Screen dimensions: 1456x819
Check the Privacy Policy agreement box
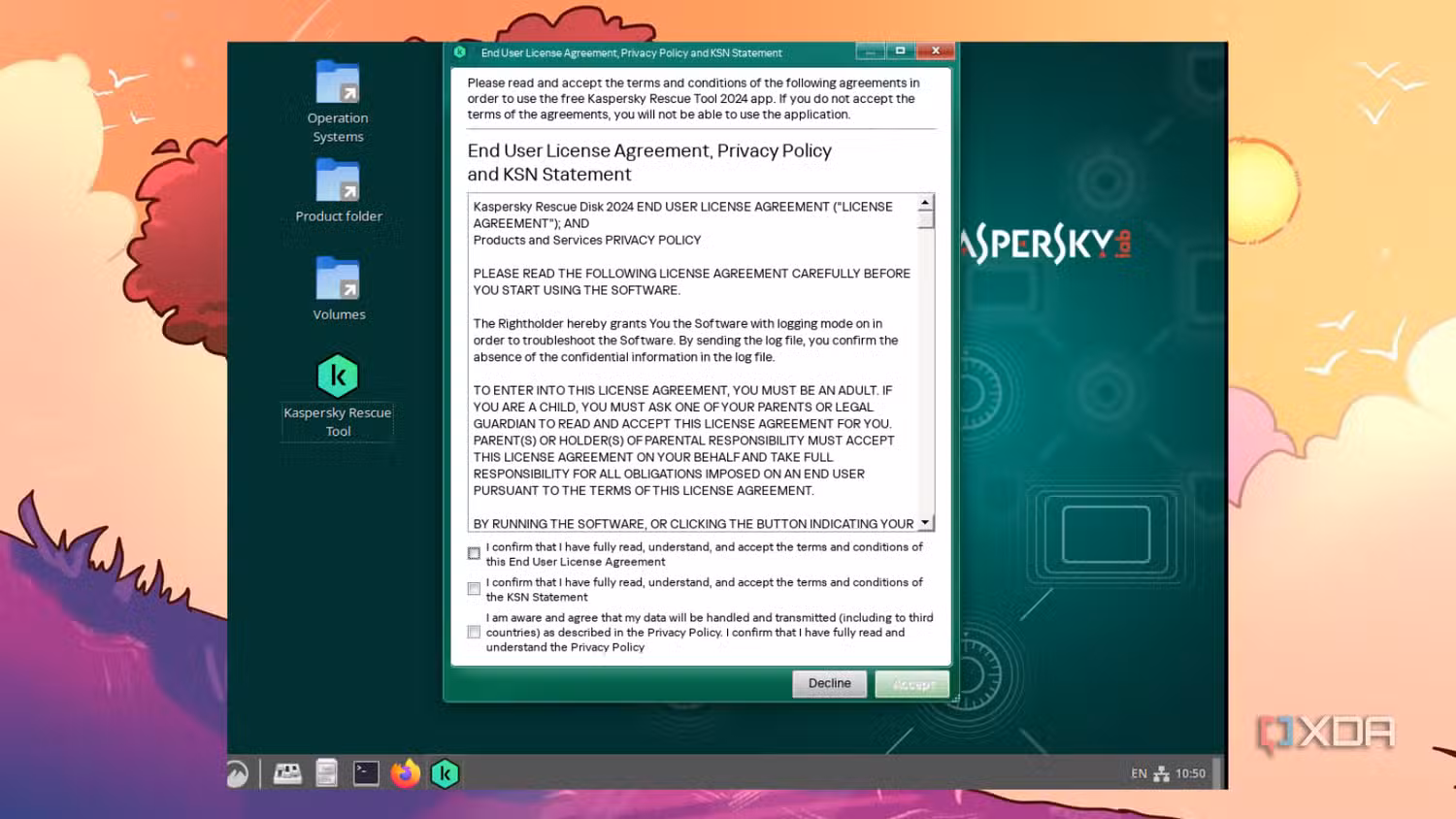[x=474, y=632]
